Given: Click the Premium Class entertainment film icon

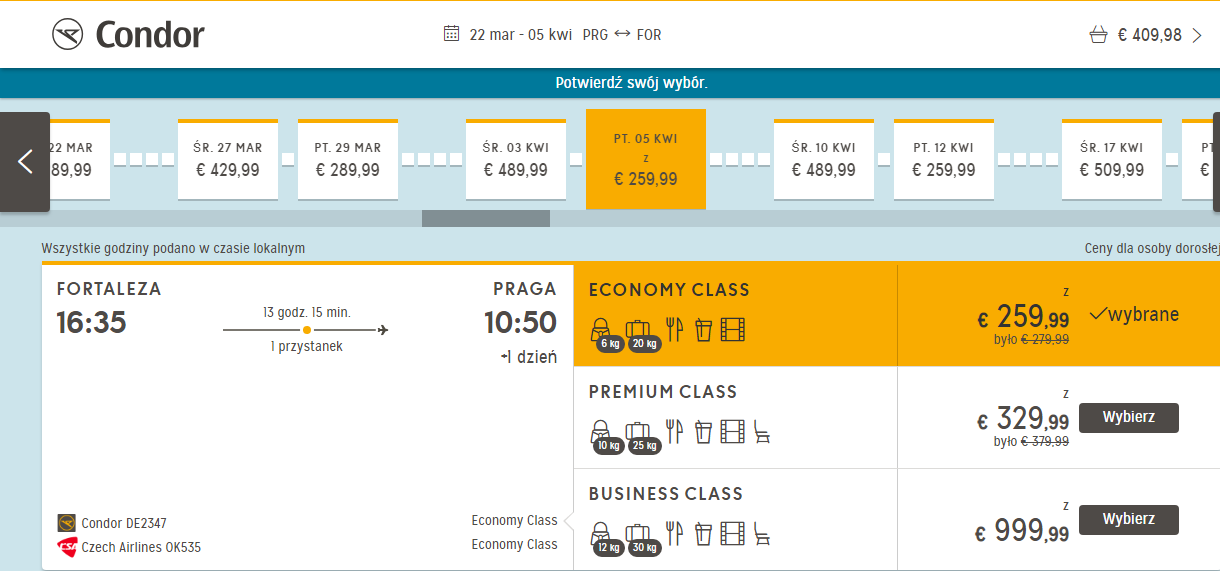Looking at the screenshot, I should (733, 431).
